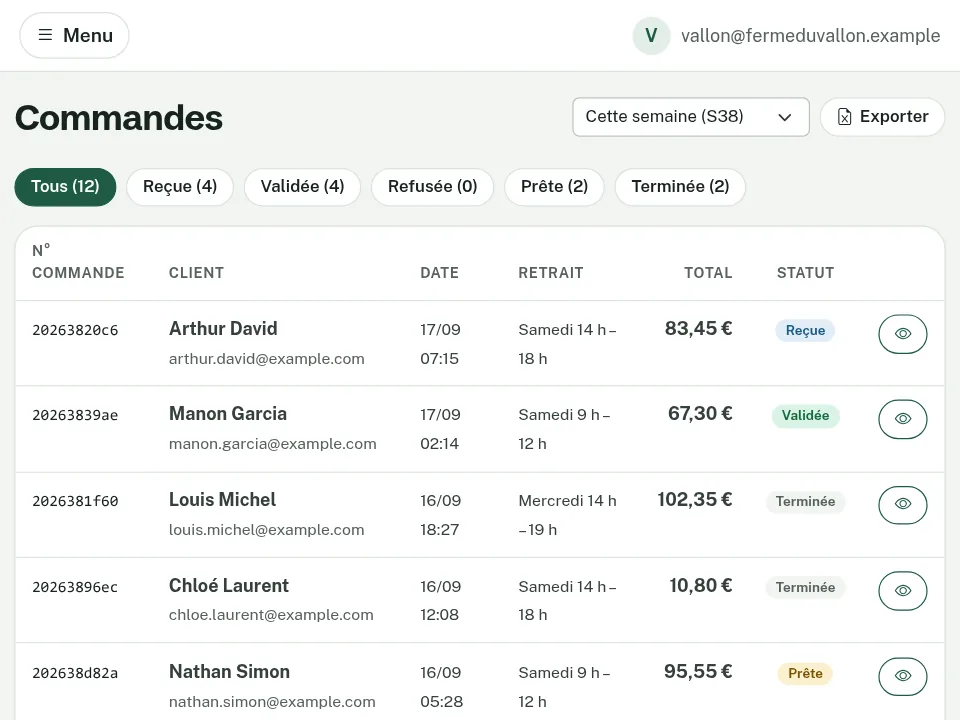Open Louis Michel's order with eye icon
This screenshot has width=960, height=720.
902,504
